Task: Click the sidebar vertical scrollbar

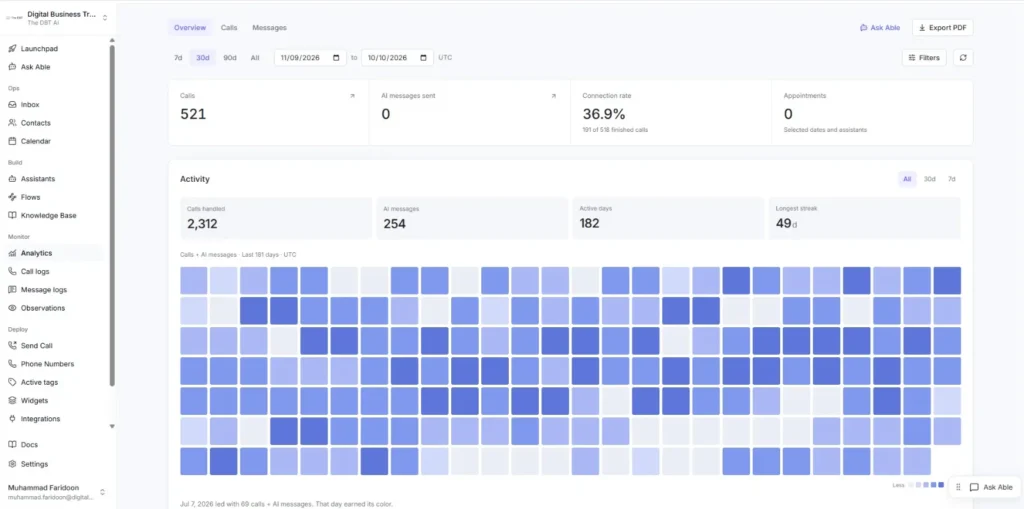Action: tap(112, 216)
